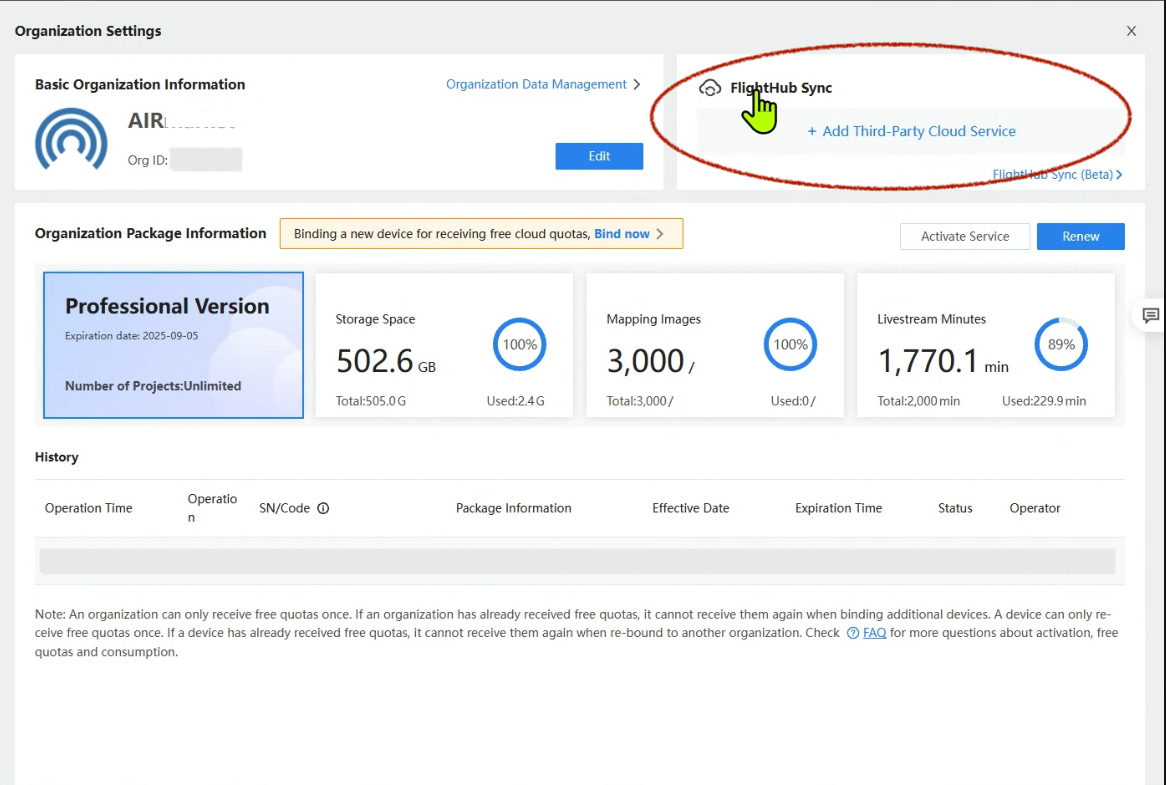Viewport: 1166px width, 785px height.
Task: Click the Expiration Time column header
Action: point(839,508)
